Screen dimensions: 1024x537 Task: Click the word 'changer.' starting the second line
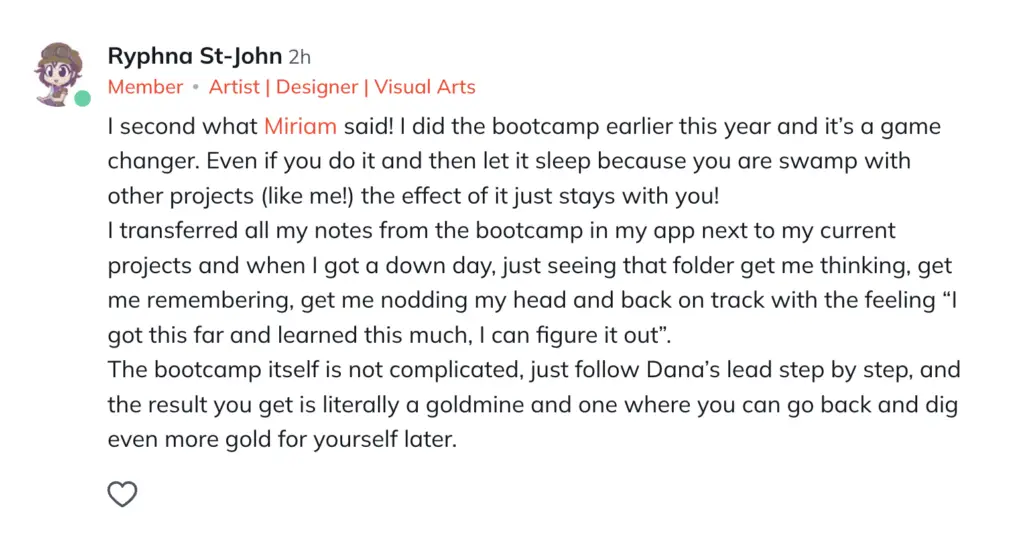pyautogui.click(x=153, y=161)
